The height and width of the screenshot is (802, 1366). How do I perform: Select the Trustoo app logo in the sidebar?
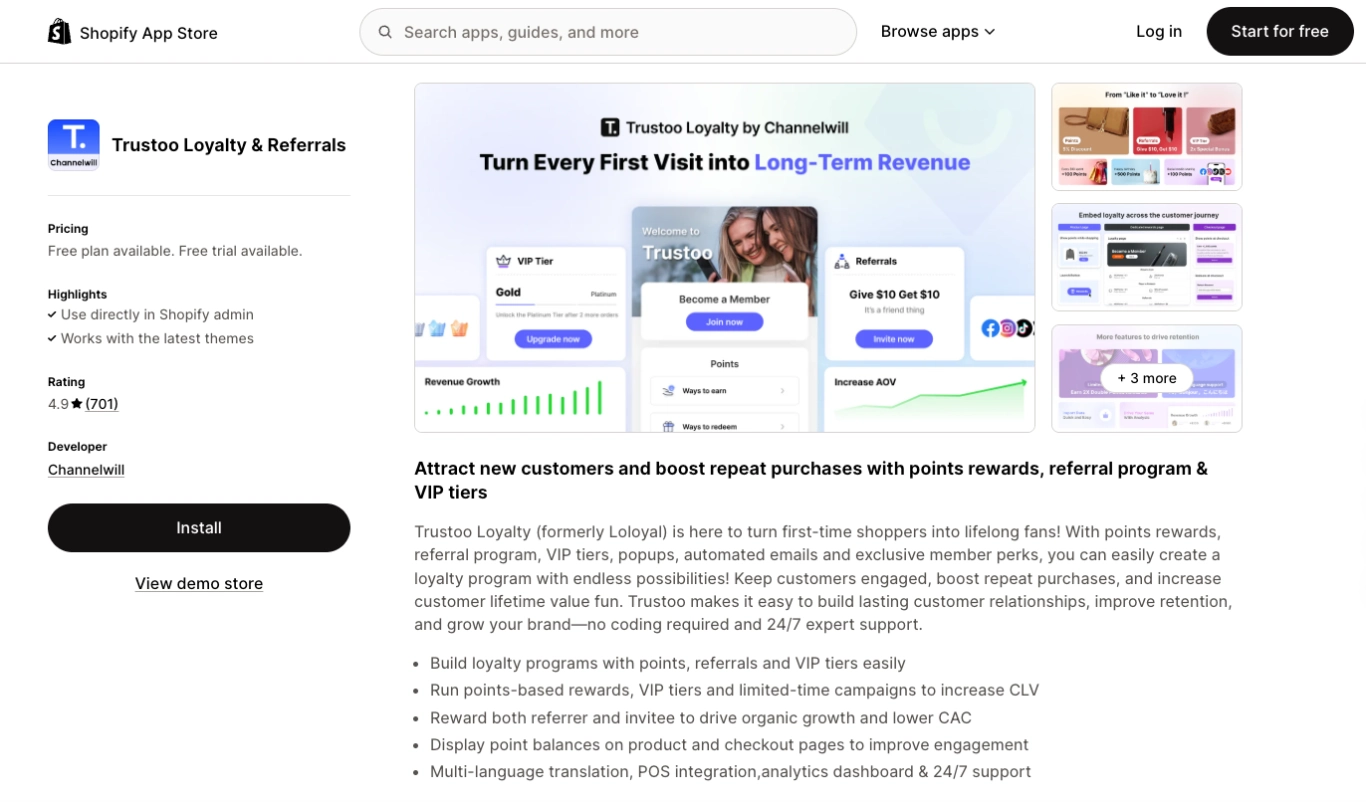coord(73,144)
